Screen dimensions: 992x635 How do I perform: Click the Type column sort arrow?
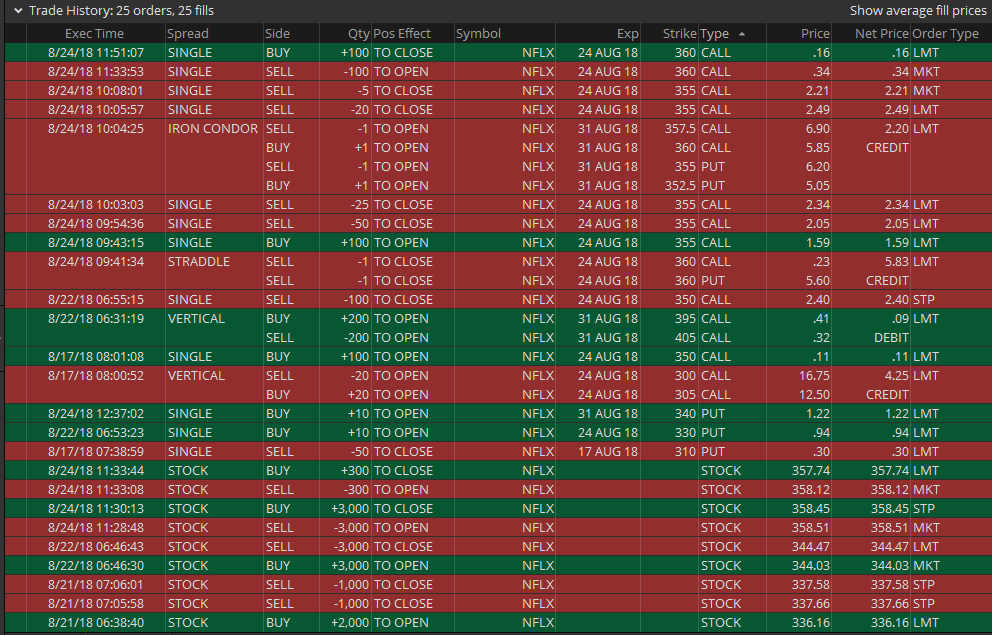click(x=741, y=34)
